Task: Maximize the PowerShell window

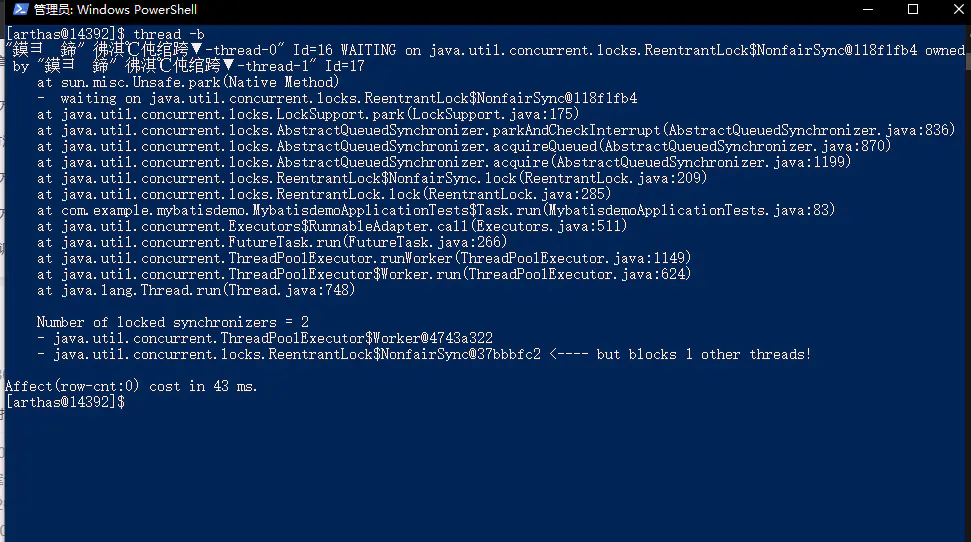Action: pos(912,10)
